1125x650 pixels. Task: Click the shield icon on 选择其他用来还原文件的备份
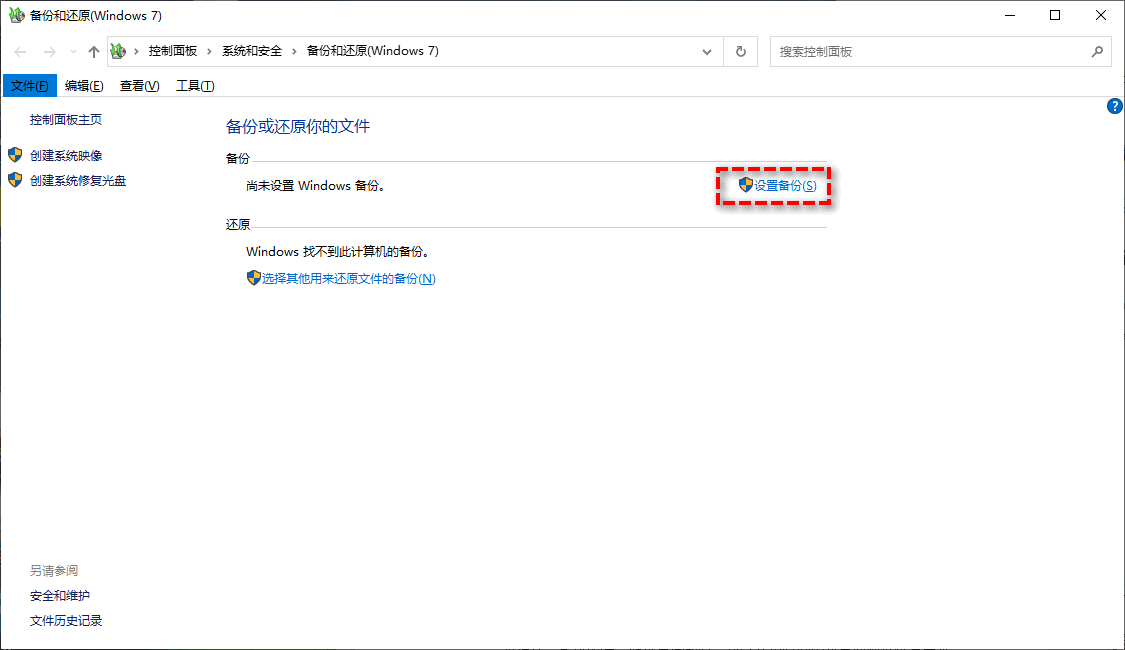pos(253,277)
